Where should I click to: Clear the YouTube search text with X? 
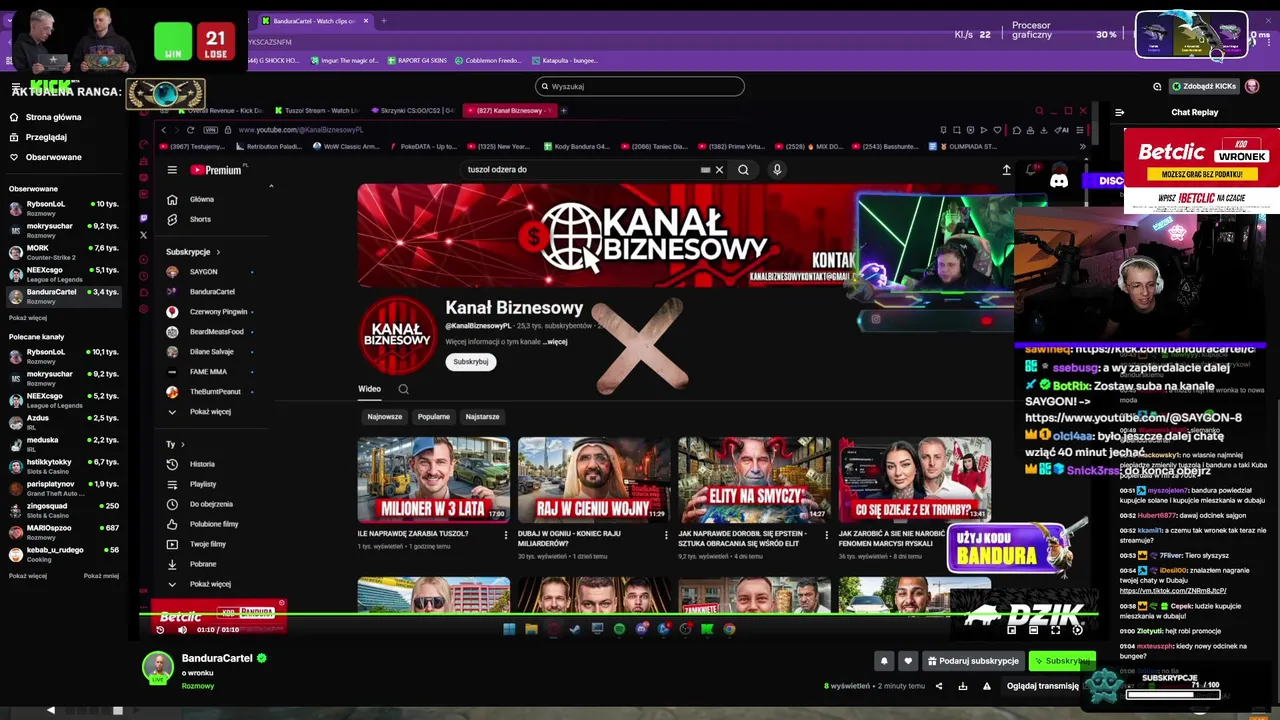click(719, 170)
